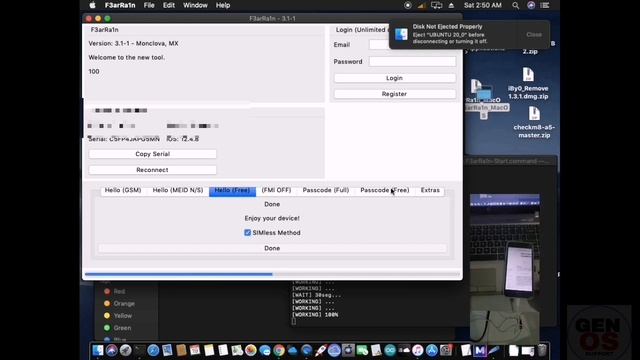Close the Disk Not Ejected notification

coord(534,35)
